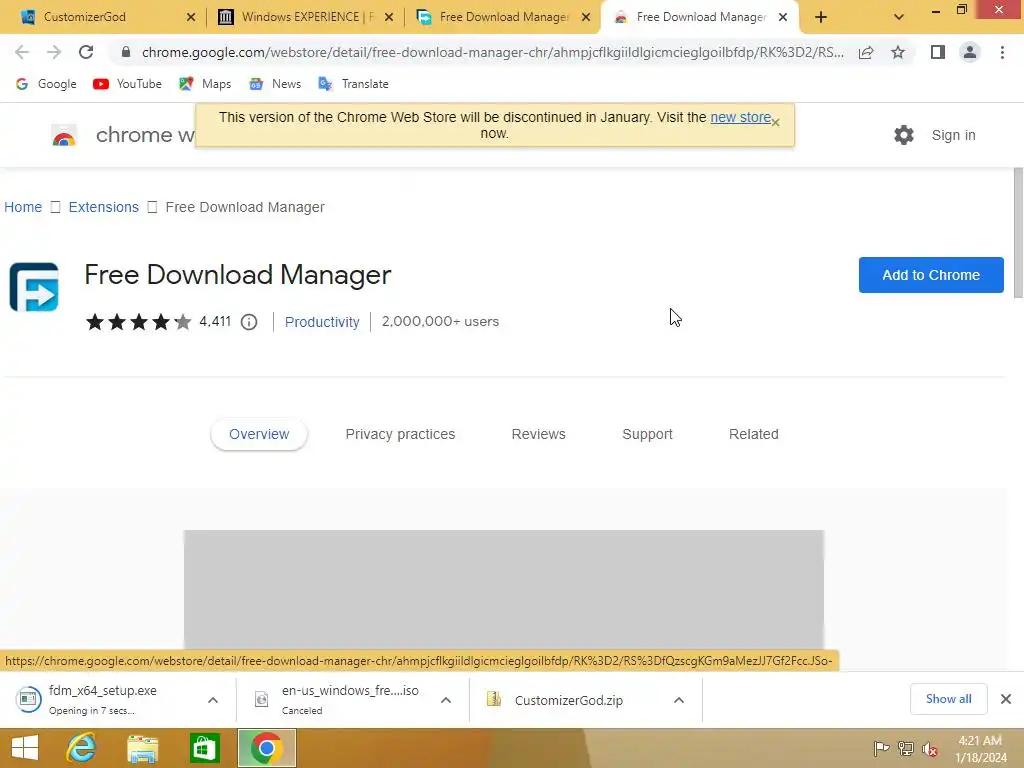Click Show all downloads
Viewport: 1024px width, 768px height.
(948, 699)
